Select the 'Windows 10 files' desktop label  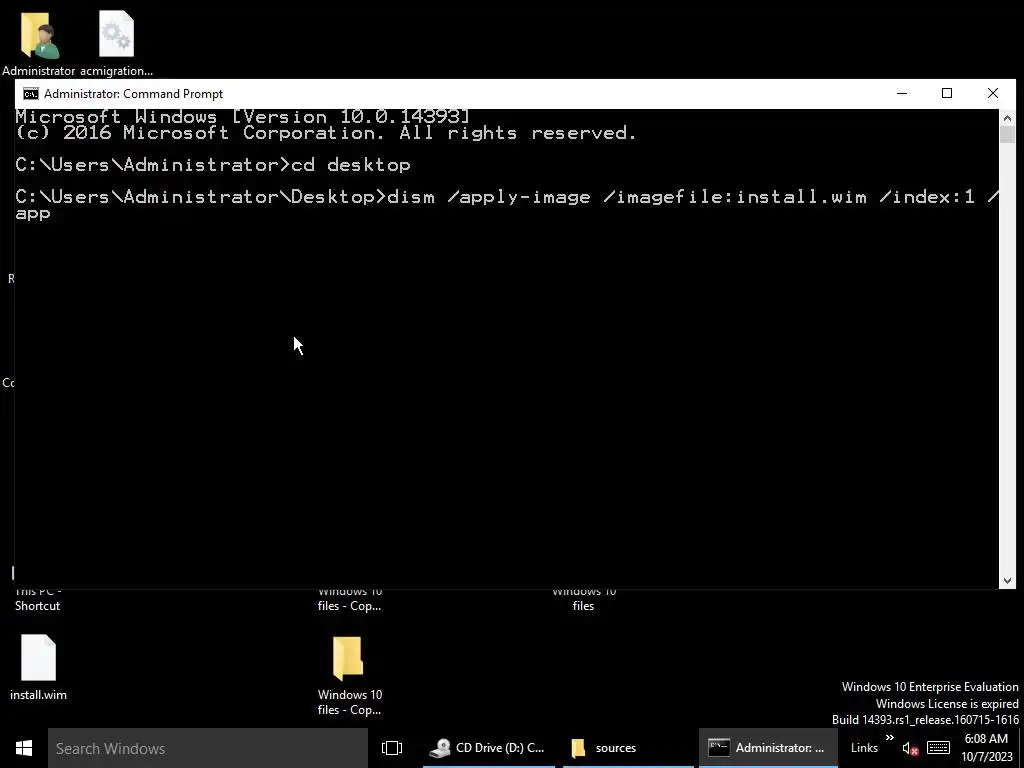(x=583, y=599)
